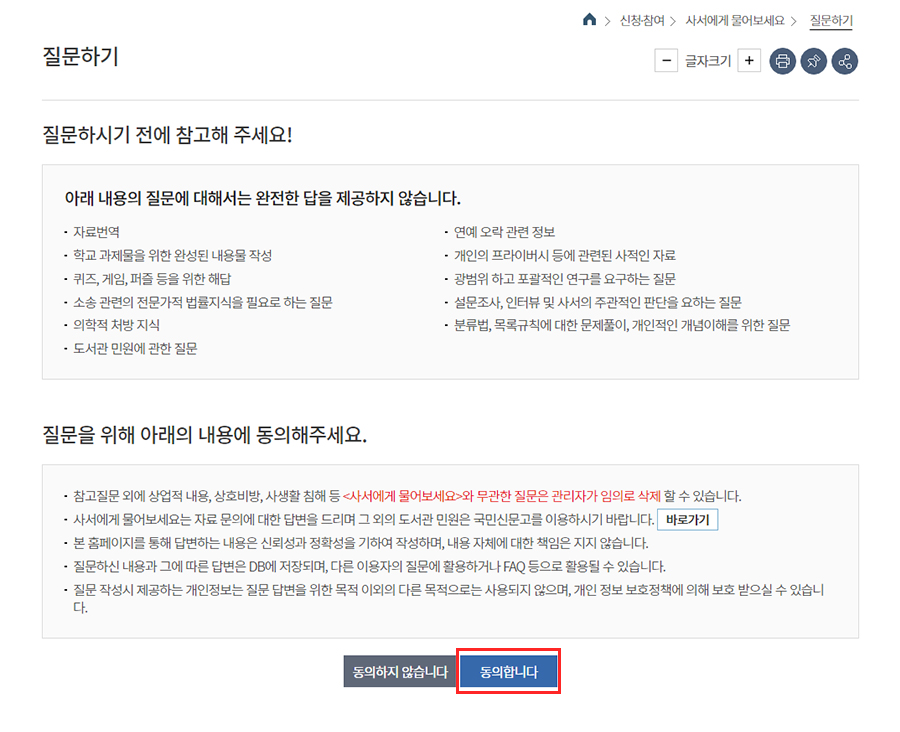Decrease font size with minus button
900x732 pixels.
666,61
